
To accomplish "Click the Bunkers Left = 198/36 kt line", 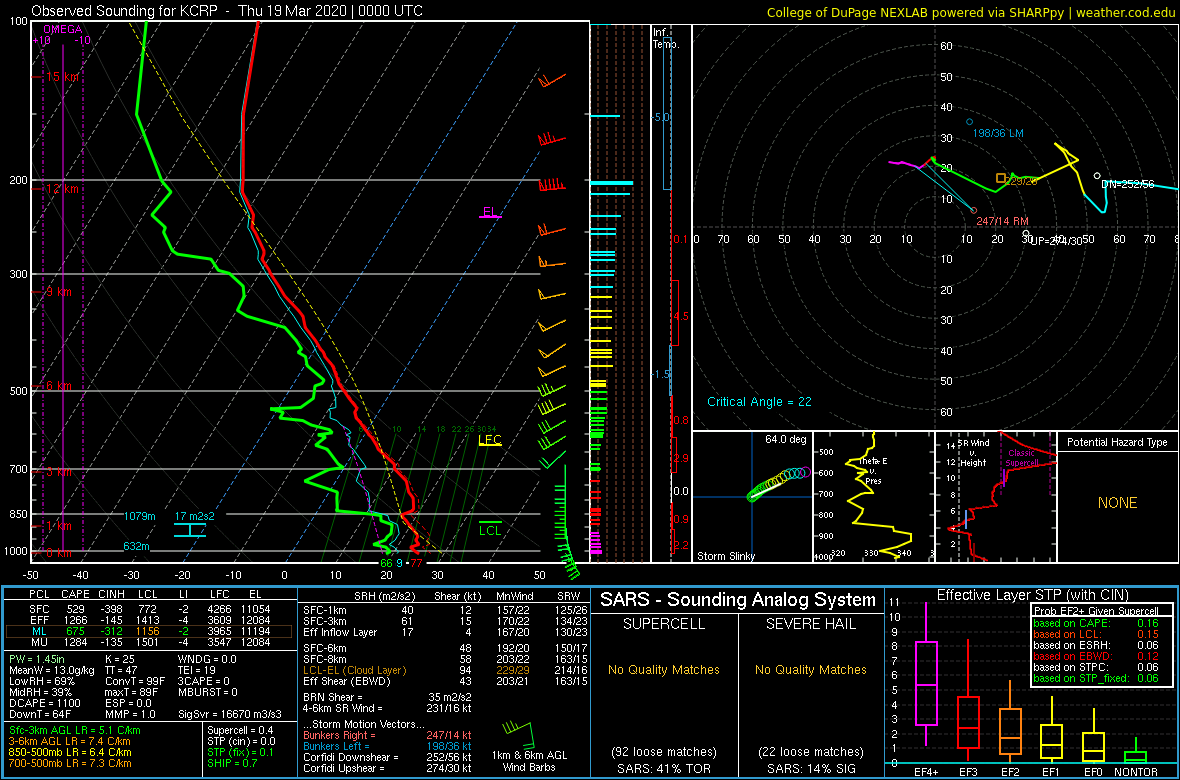I will pos(386,745).
